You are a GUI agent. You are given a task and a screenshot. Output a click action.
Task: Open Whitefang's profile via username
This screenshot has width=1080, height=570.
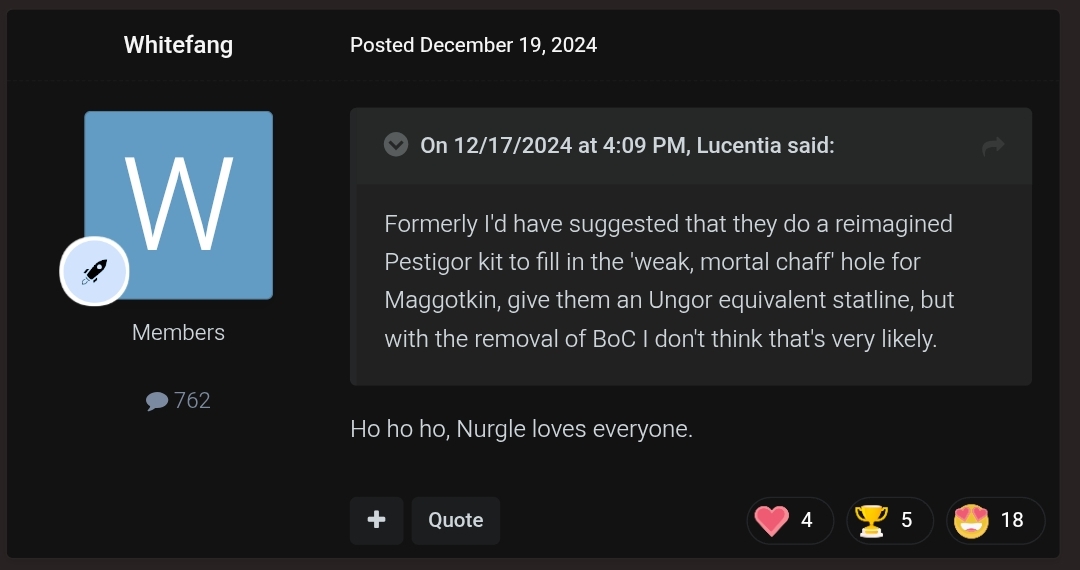[x=178, y=45]
